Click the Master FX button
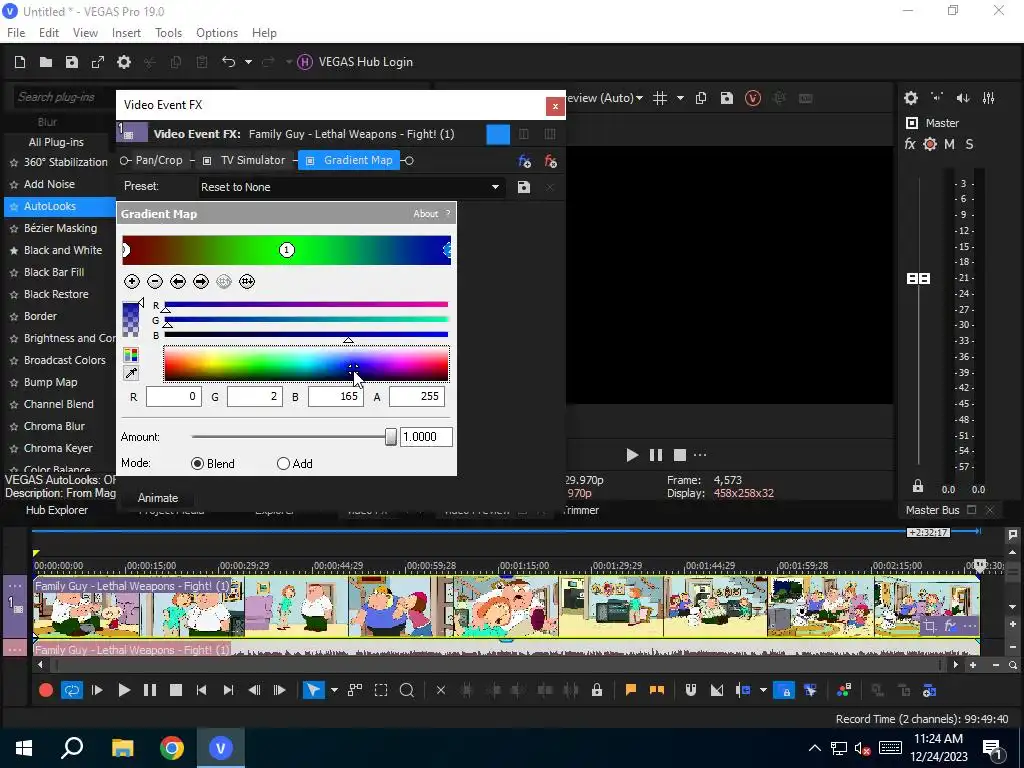The image size is (1024, 768). coord(910,144)
